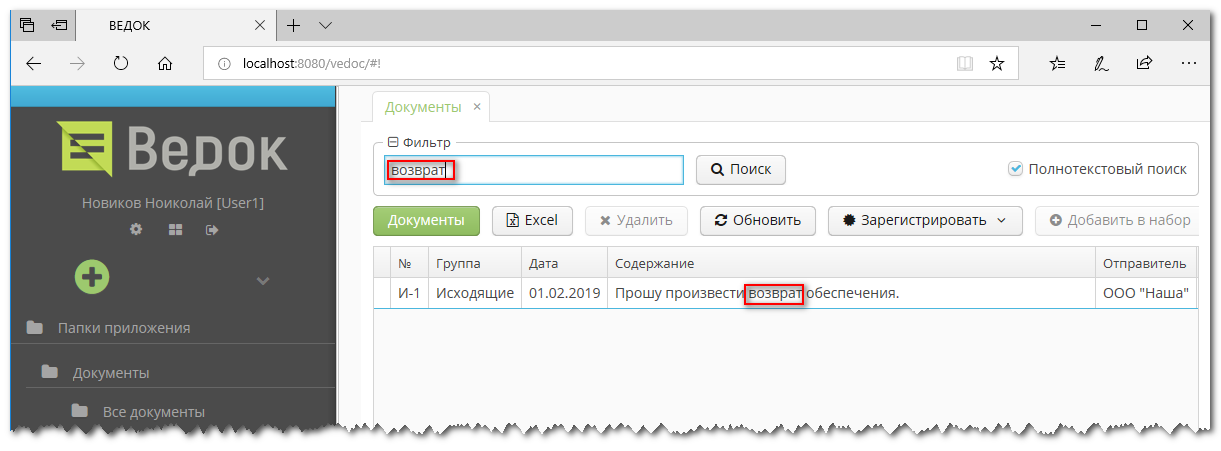Screen dimensions: 1221x451
Task: Collapse the 'Фильтр' panel
Action: click(x=393, y=142)
